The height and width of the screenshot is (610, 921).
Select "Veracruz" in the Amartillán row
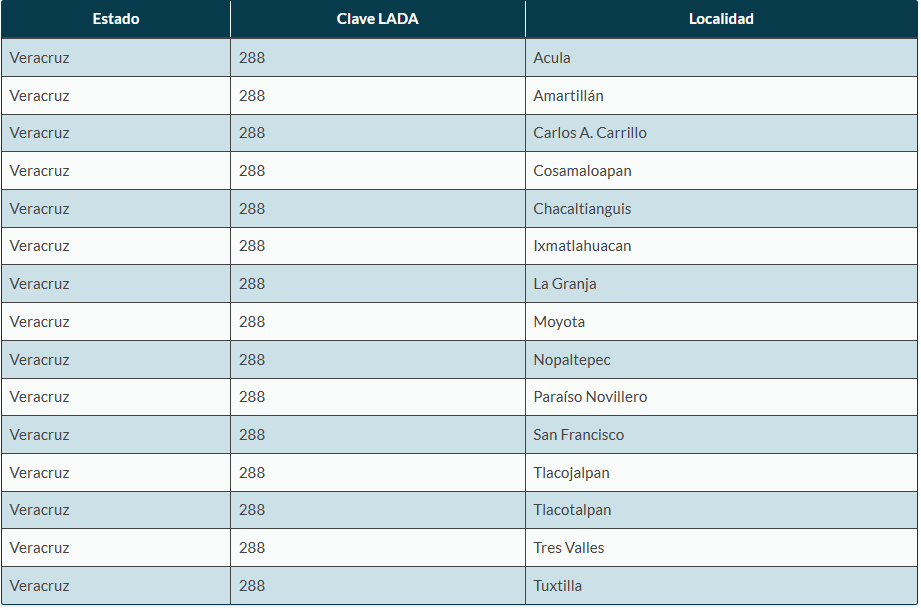coord(39,96)
